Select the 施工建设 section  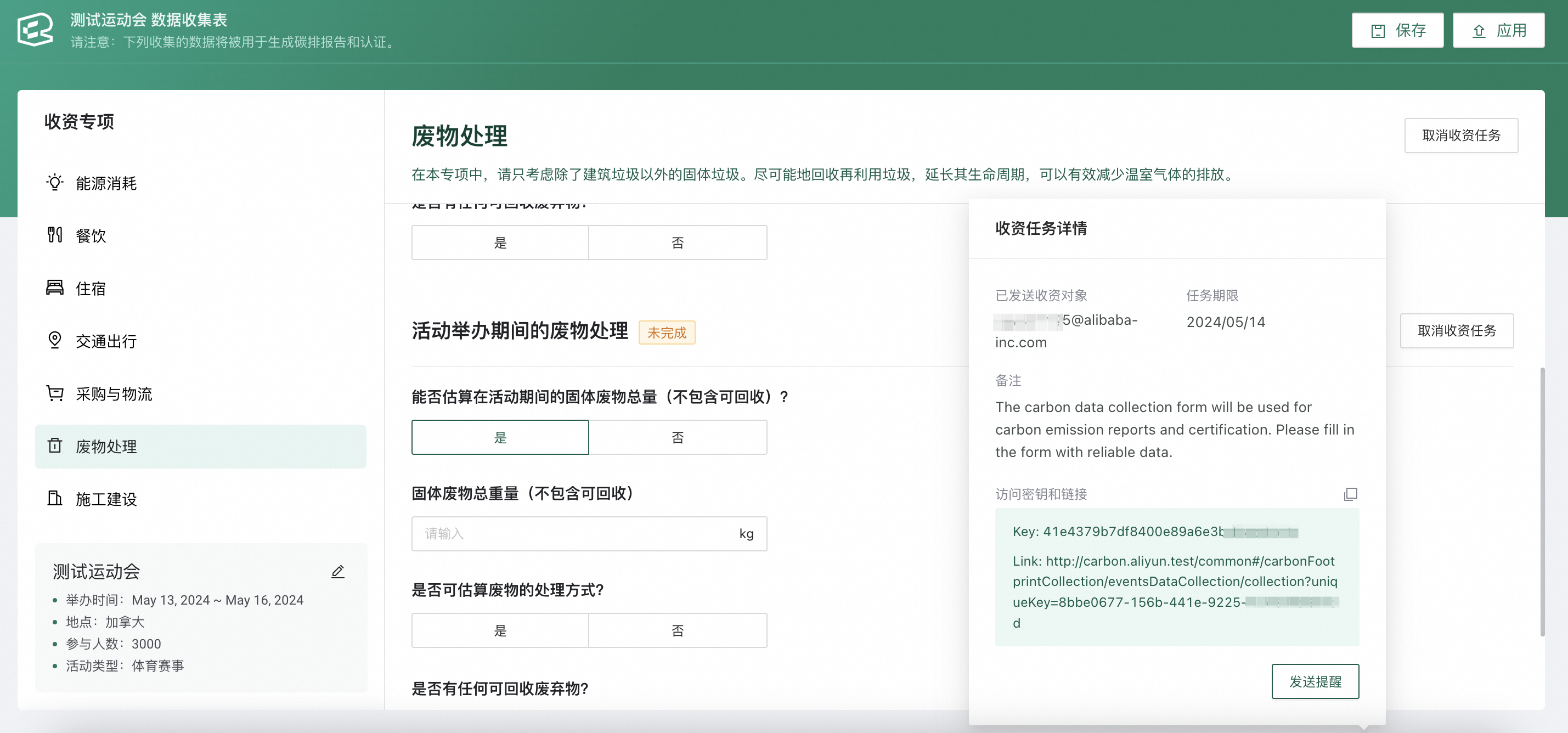(x=200, y=499)
